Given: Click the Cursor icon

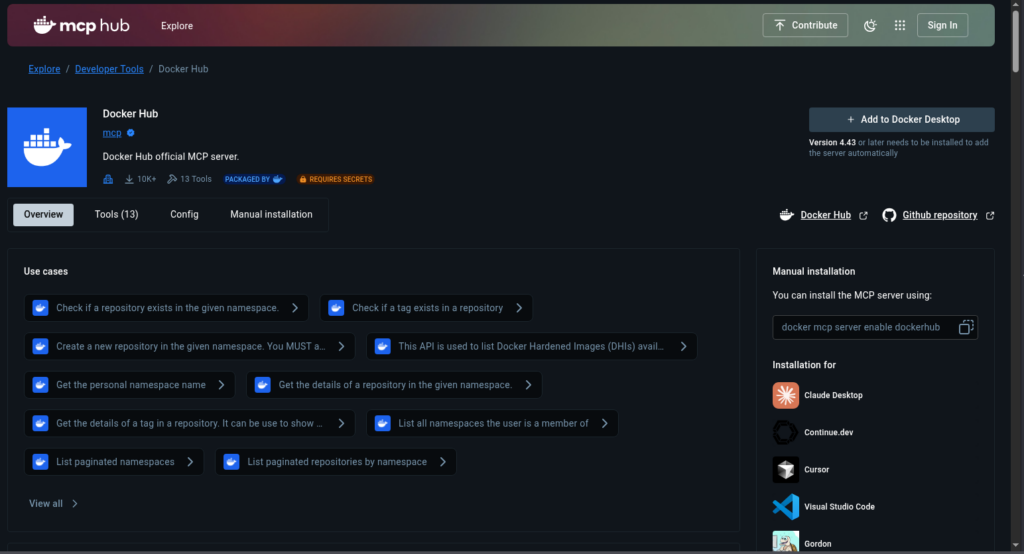Looking at the screenshot, I should click(786, 470).
